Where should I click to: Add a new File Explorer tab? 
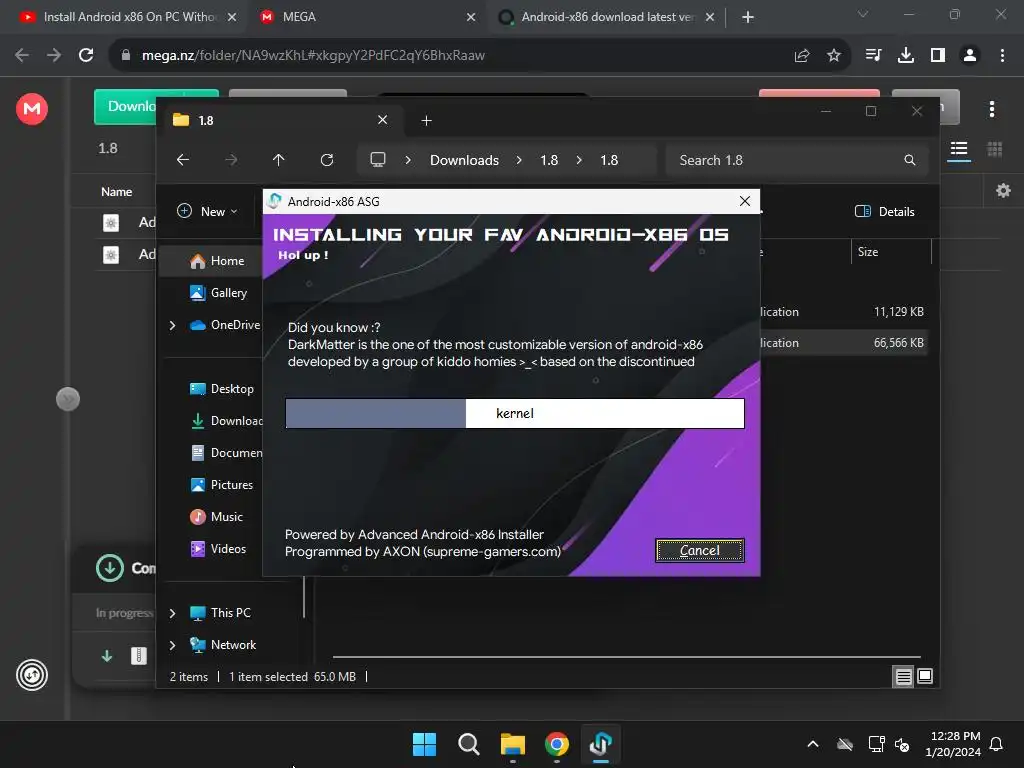click(426, 120)
